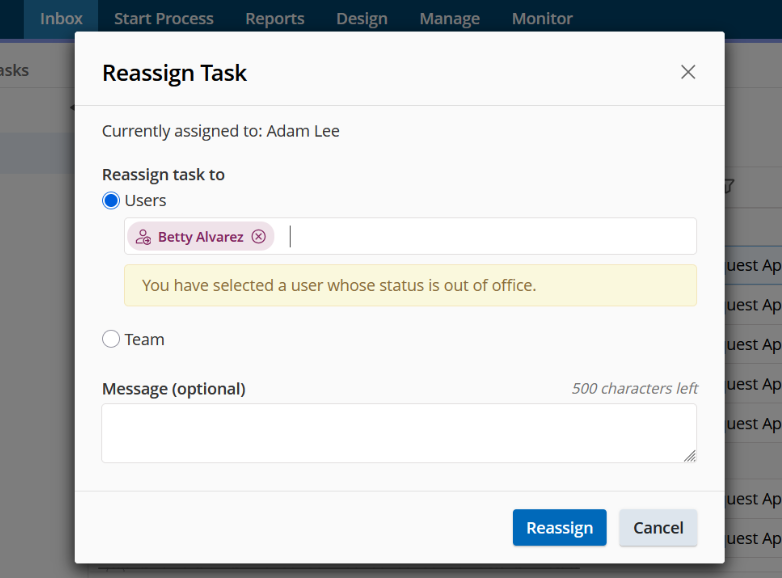Switch to the Reports tab

pyautogui.click(x=275, y=19)
